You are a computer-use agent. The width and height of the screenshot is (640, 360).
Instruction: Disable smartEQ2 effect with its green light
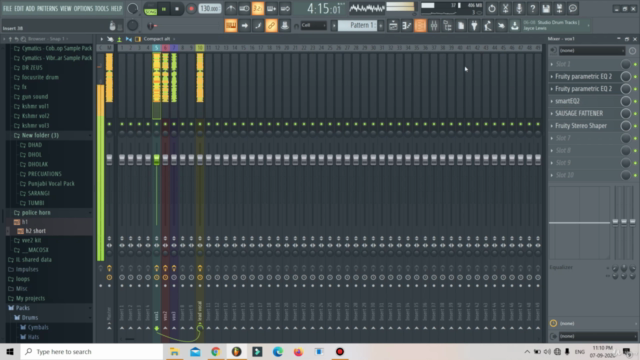click(x=635, y=102)
